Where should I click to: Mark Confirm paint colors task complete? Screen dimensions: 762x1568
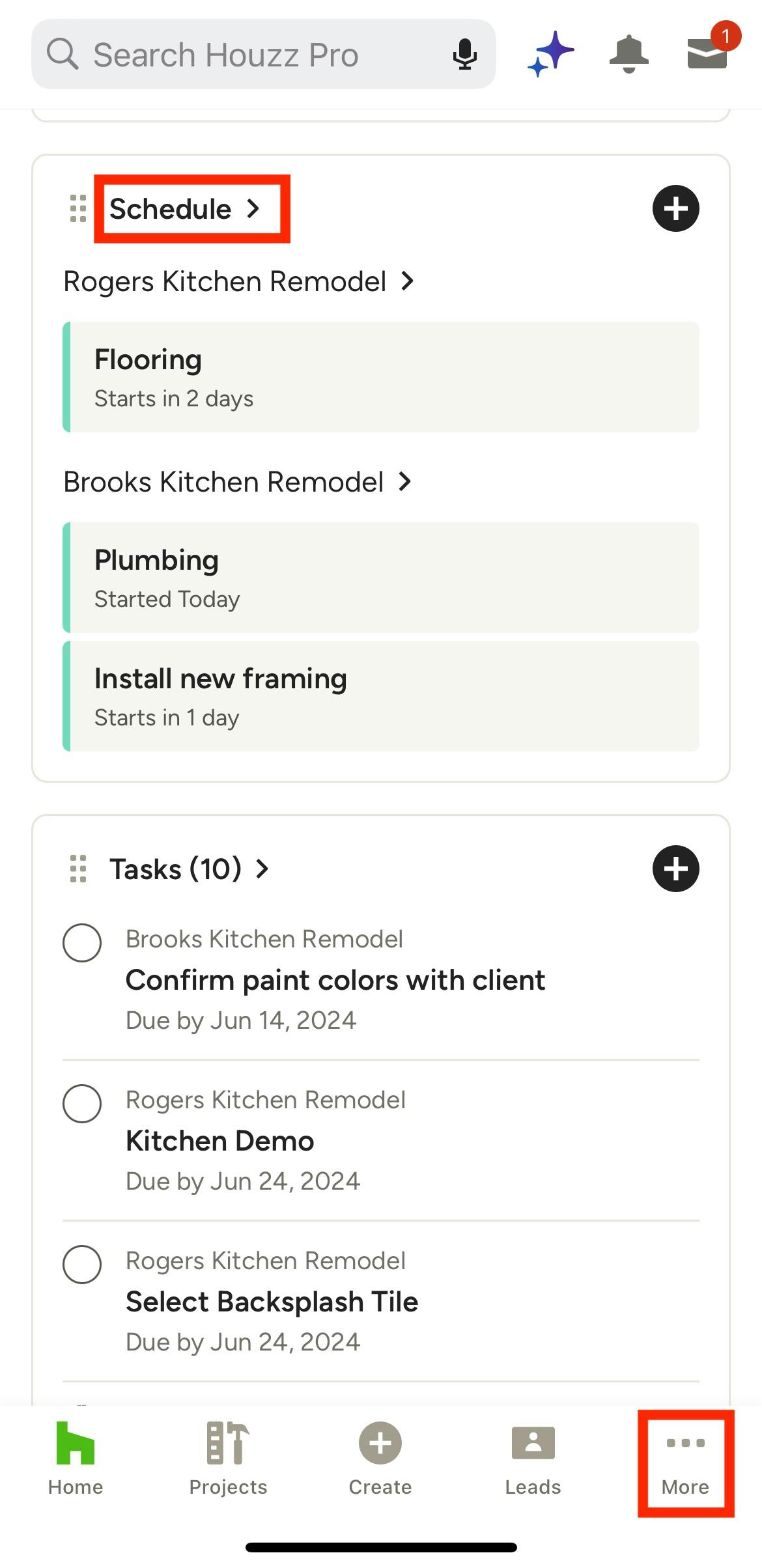coord(82,942)
